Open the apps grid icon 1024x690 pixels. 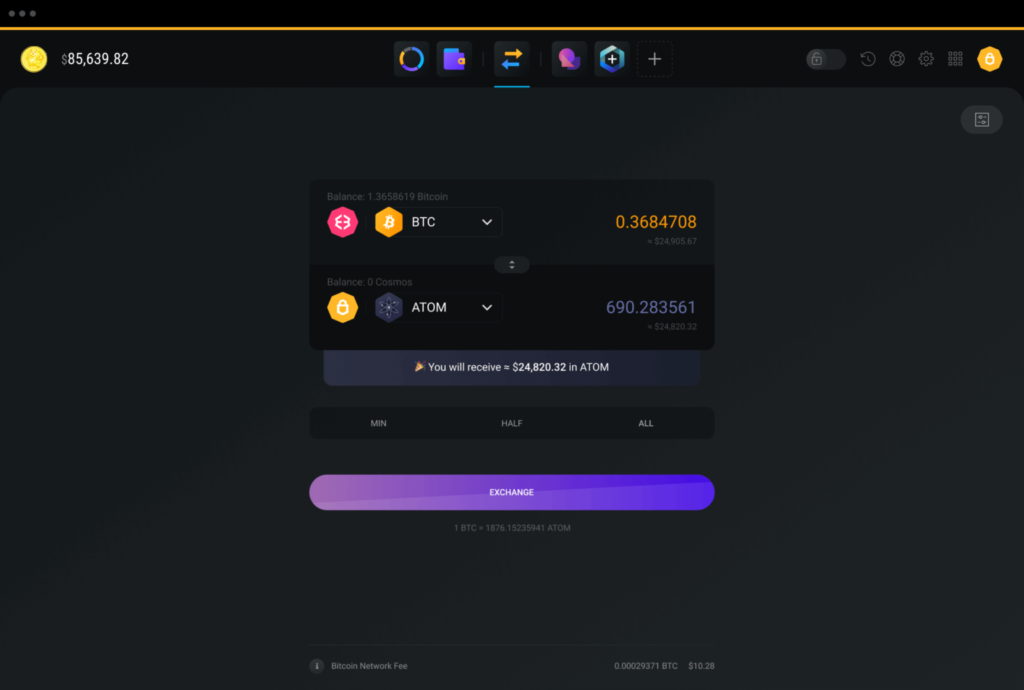pyautogui.click(x=955, y=59)
